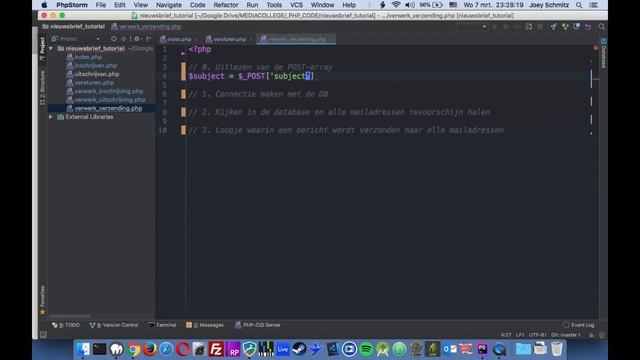Viewport: 640px width, 360px height.
Task: Open Google Chrome from the Dock
Action: point(133,349)
